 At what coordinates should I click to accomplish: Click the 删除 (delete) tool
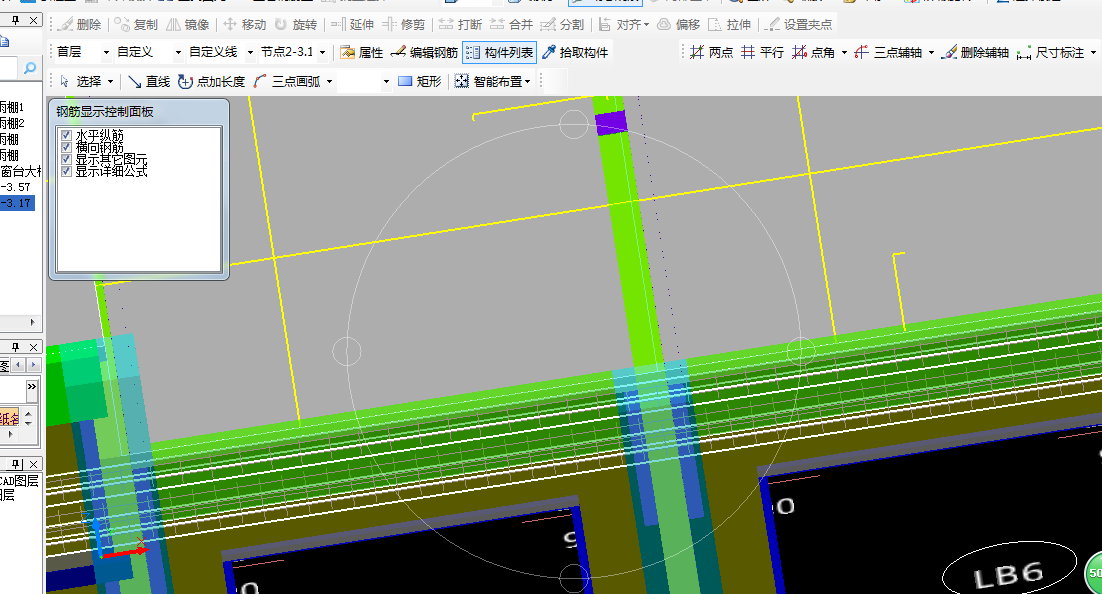(79, 25)
